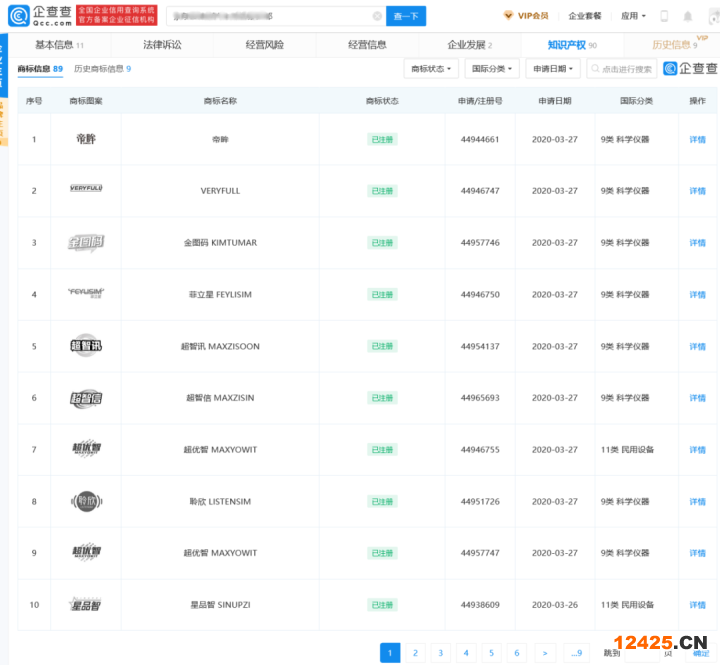The image size is (720, 665).
Task: Open 详情 for trademark 44957747
Action: click(697, 553)
